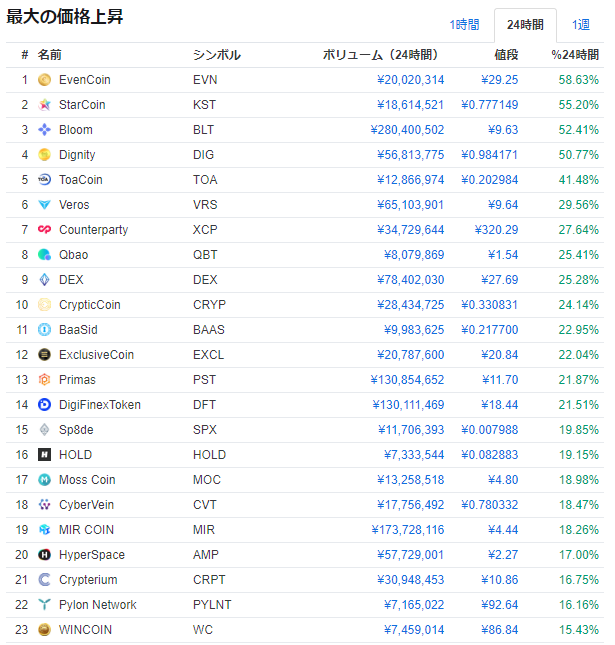Click the MIR COIN logo icon
Screen dimensions: 615x645
(44, 530)
